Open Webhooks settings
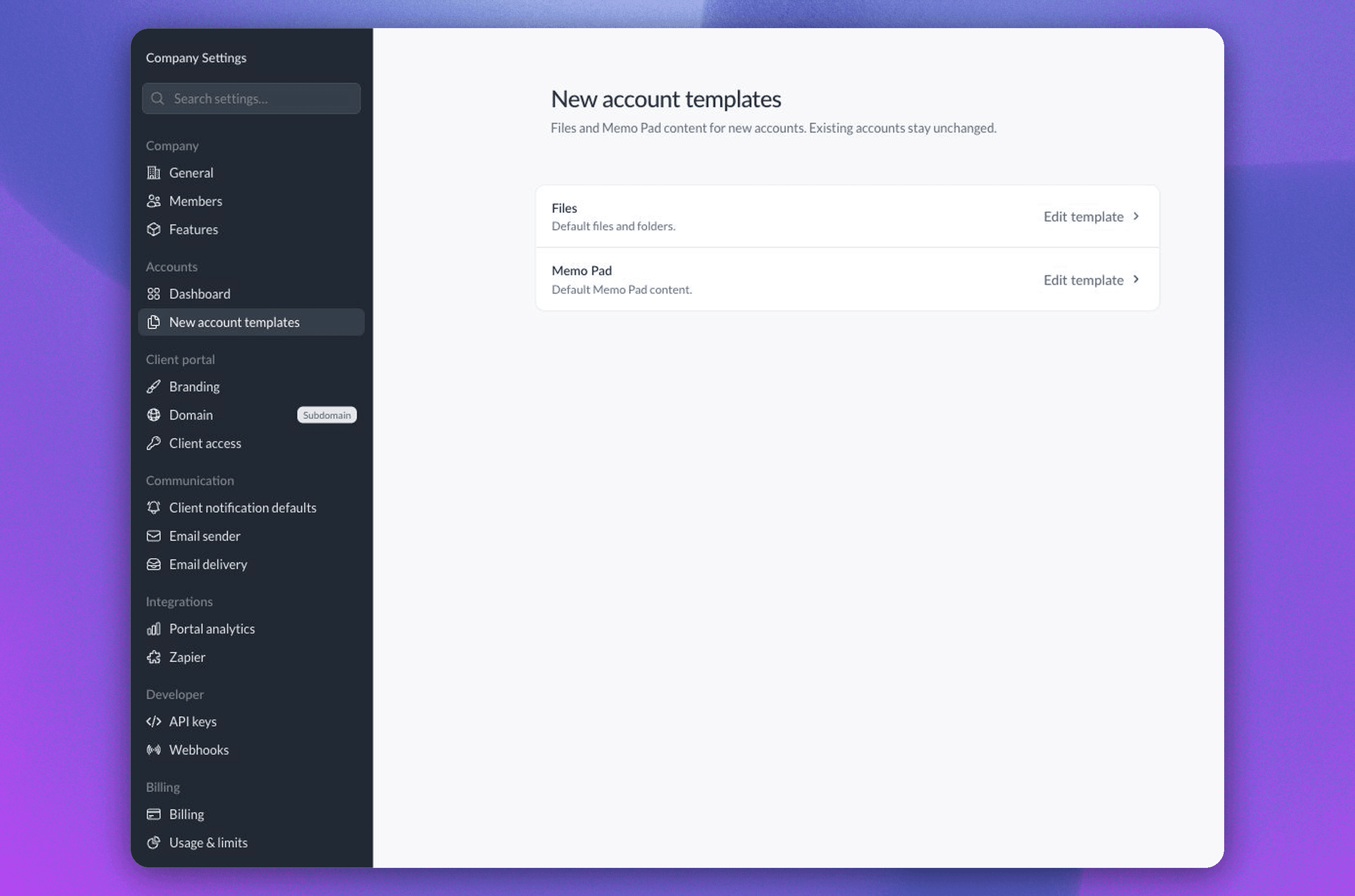Image resolution: width=1355 pixels, height=896 pixels. (251, 750)
